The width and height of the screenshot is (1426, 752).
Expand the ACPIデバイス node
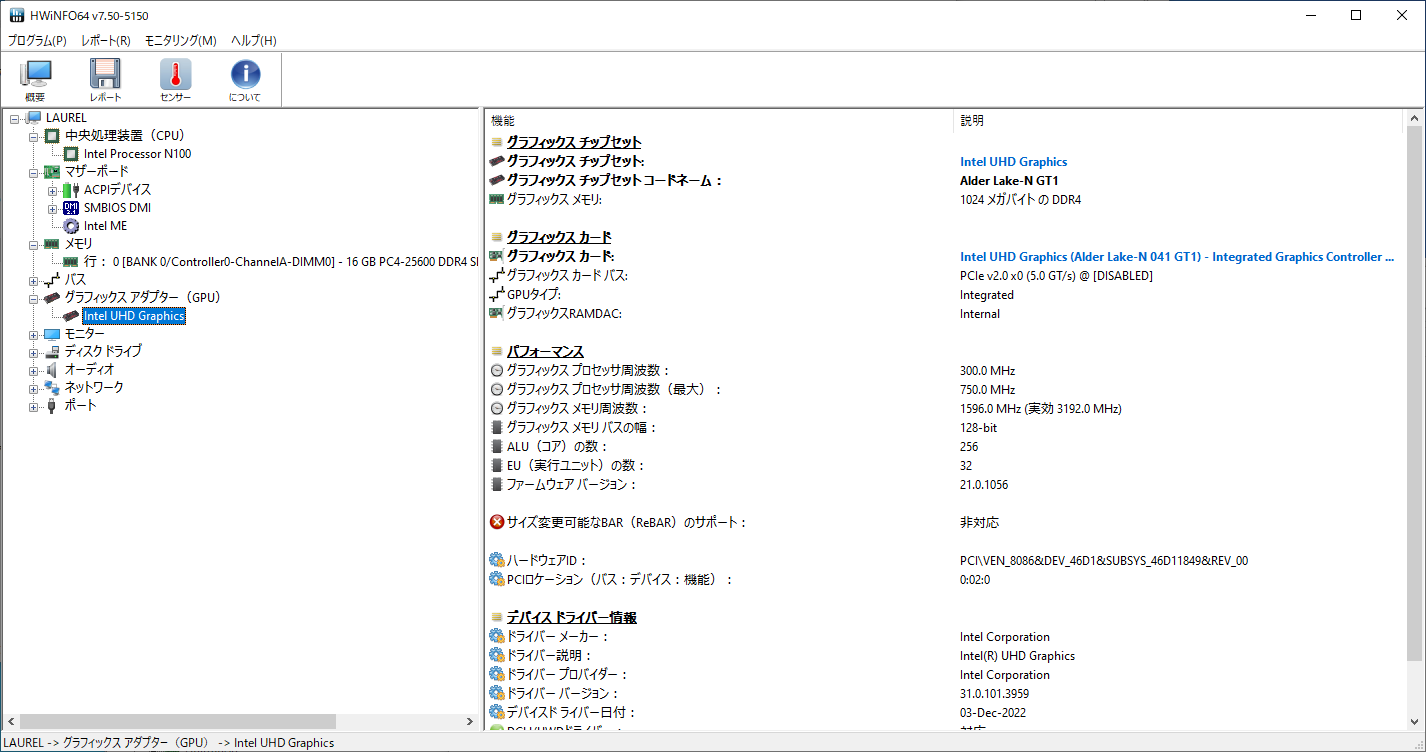tap(52, 190)
